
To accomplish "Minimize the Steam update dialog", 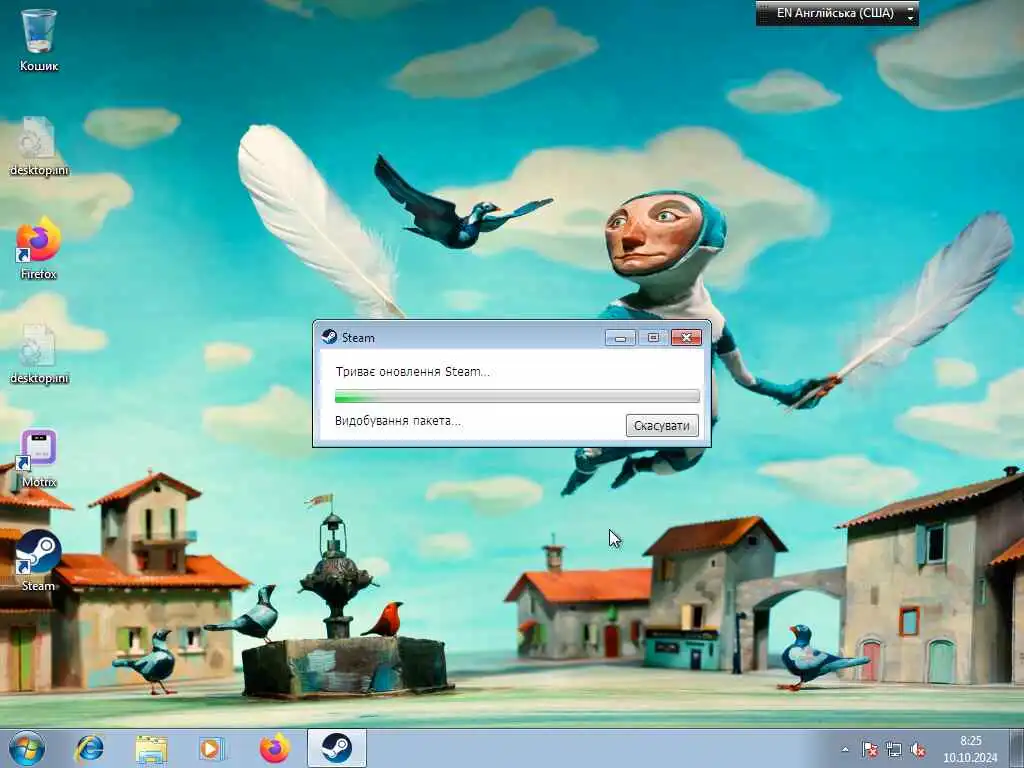I will (620, 338).
